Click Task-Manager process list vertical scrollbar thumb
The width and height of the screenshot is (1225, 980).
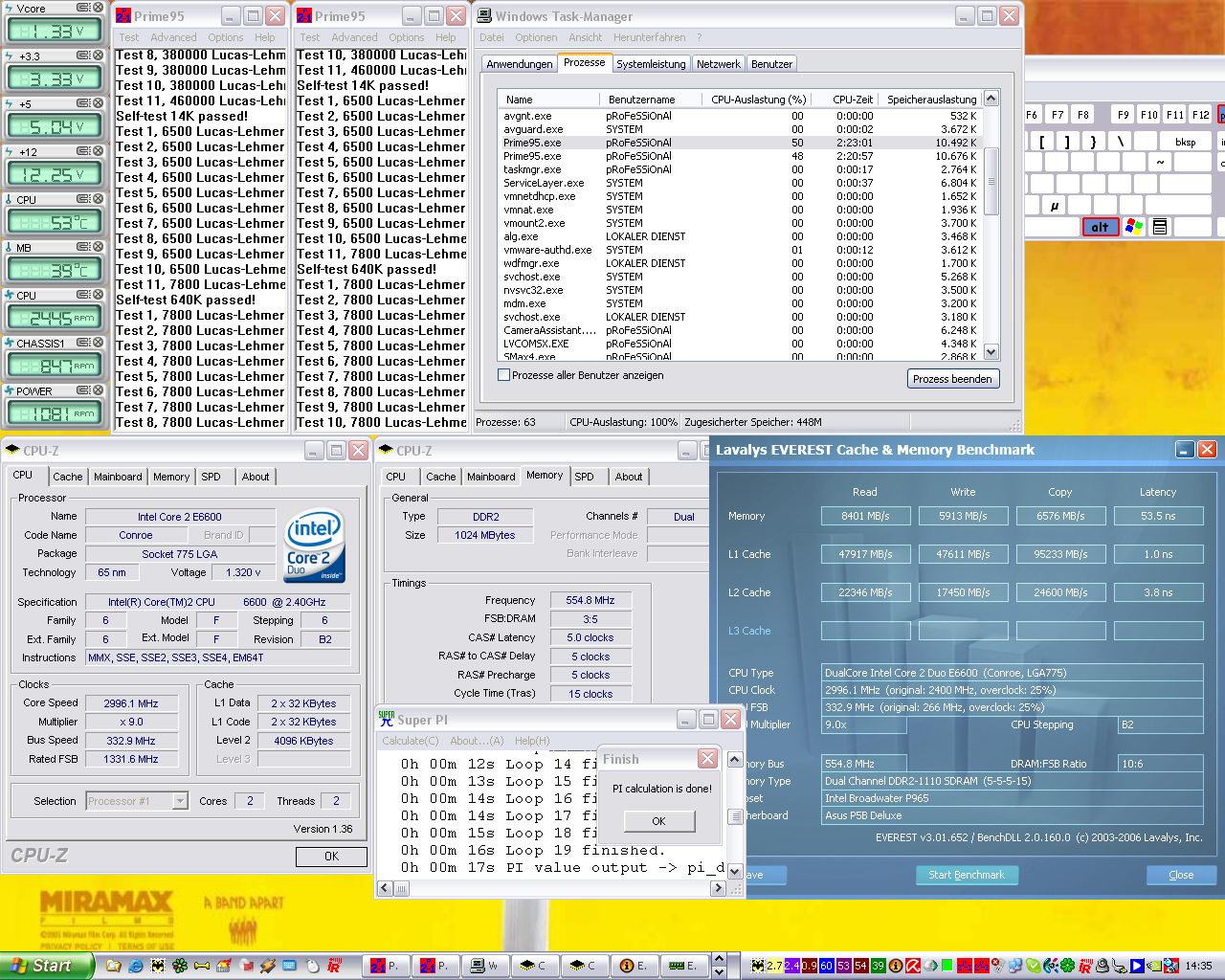[x=991, y=182]
